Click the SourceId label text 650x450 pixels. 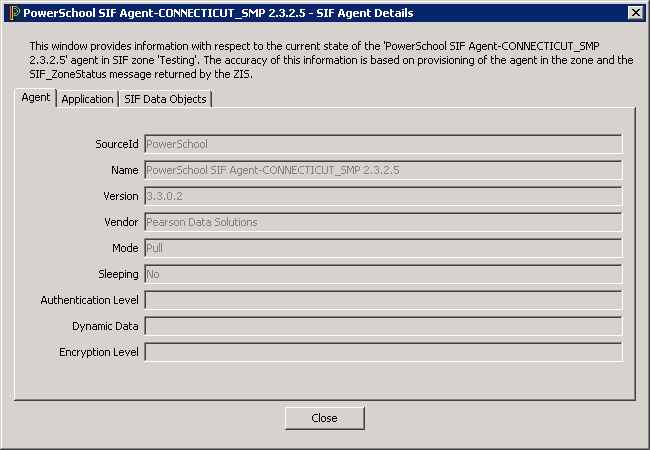[116, 144]
